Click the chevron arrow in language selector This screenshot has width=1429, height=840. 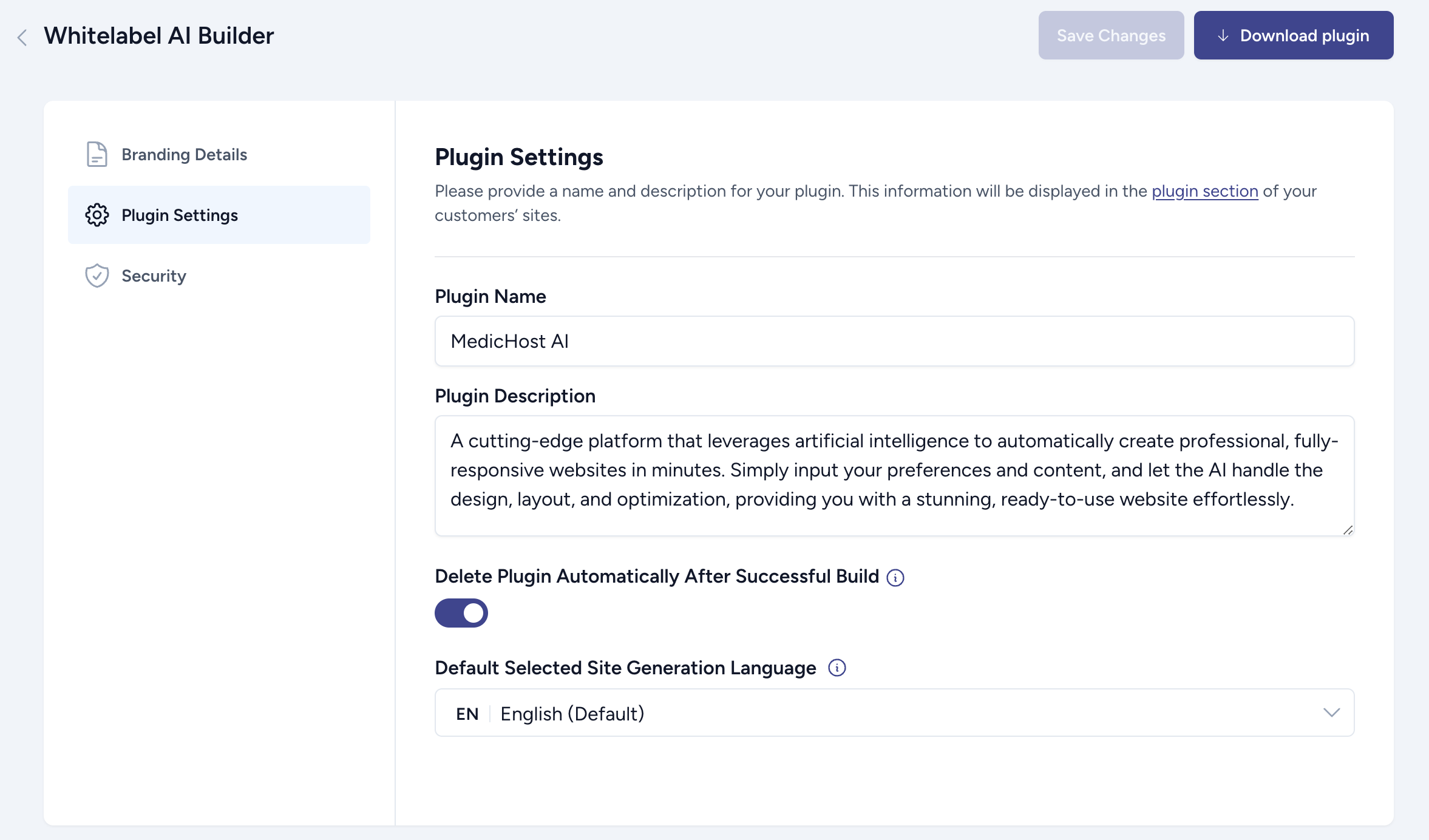(1331, 713)
